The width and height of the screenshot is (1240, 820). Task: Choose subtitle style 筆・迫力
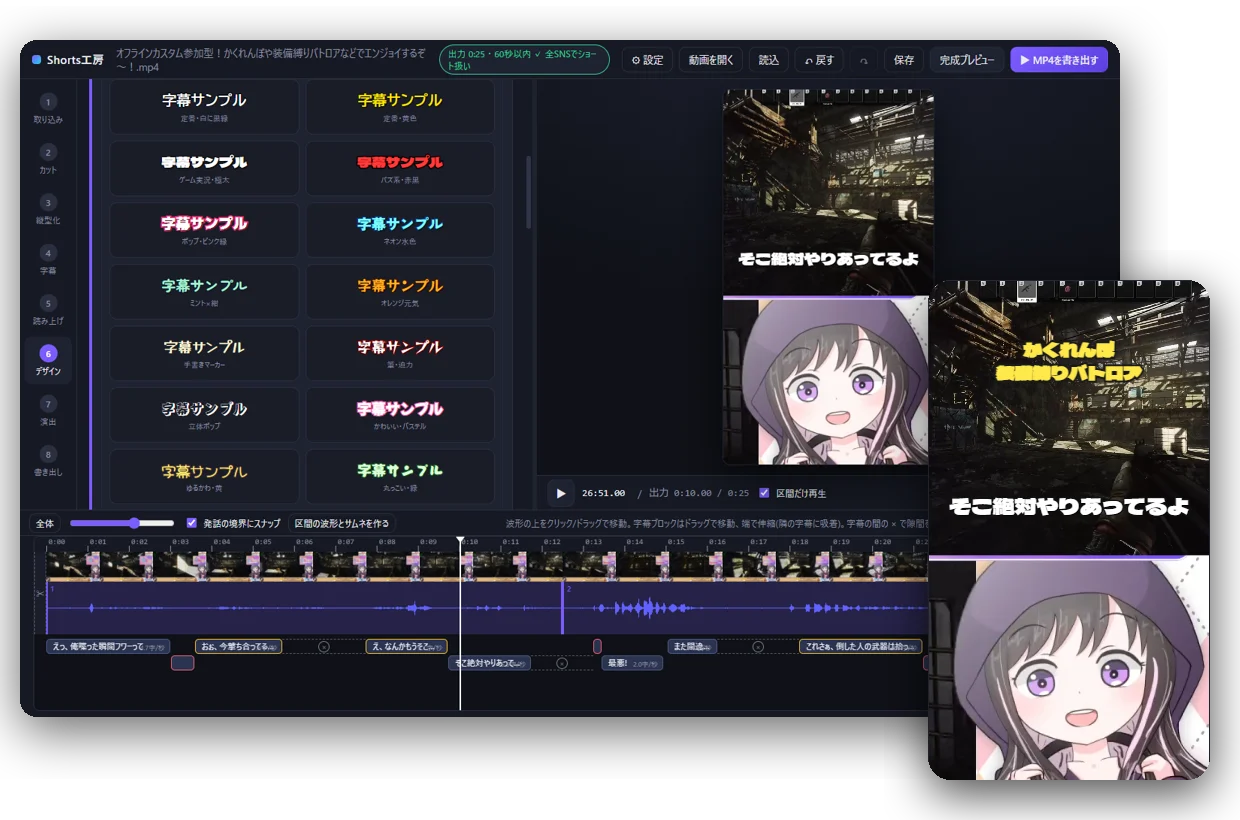(x=400, y=354)
